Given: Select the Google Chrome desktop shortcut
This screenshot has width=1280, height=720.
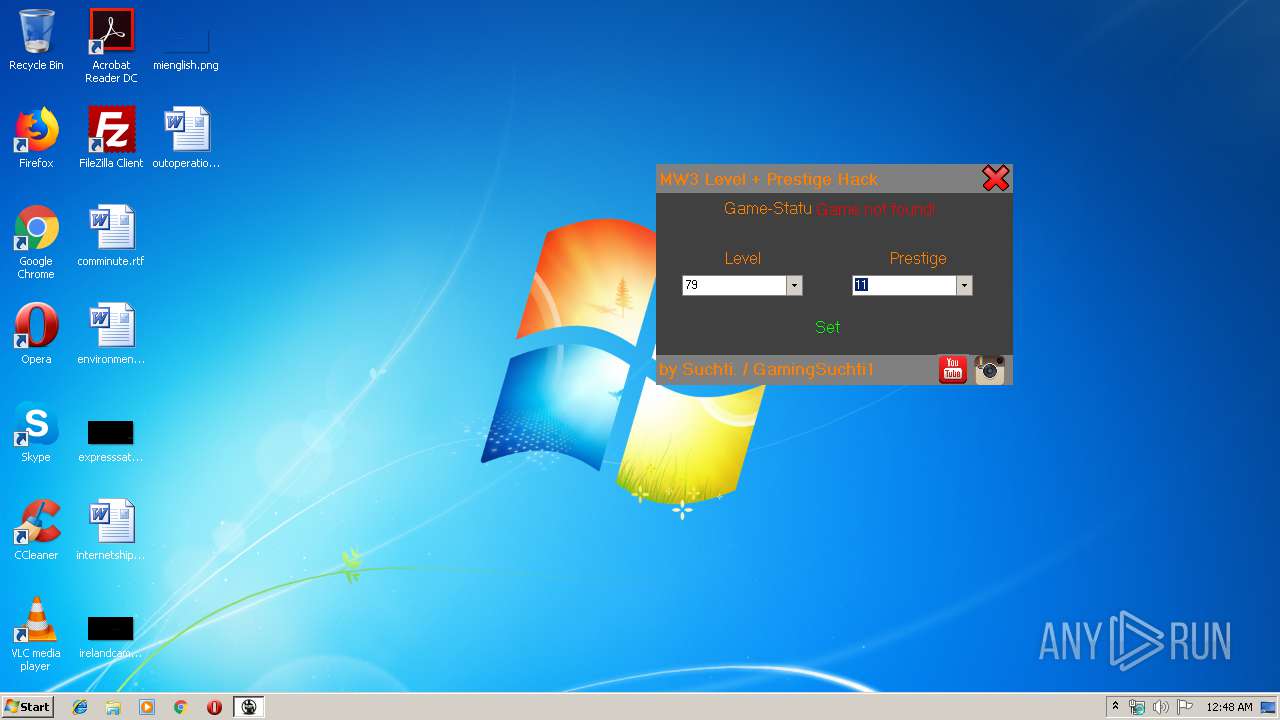Looking at the screenshot, I should click(x=36, y=242).
